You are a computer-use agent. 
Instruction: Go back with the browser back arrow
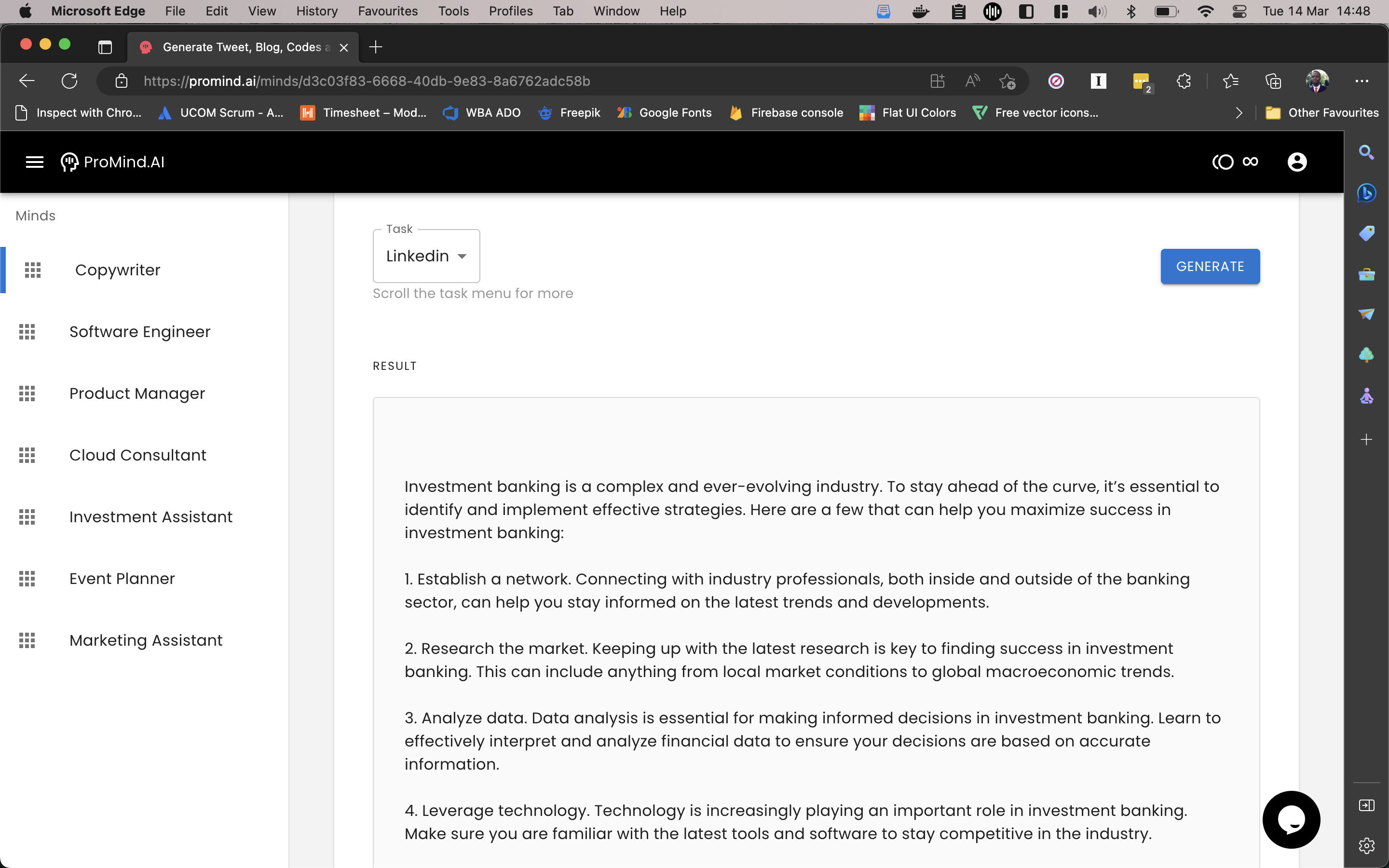tap(27, 81)
